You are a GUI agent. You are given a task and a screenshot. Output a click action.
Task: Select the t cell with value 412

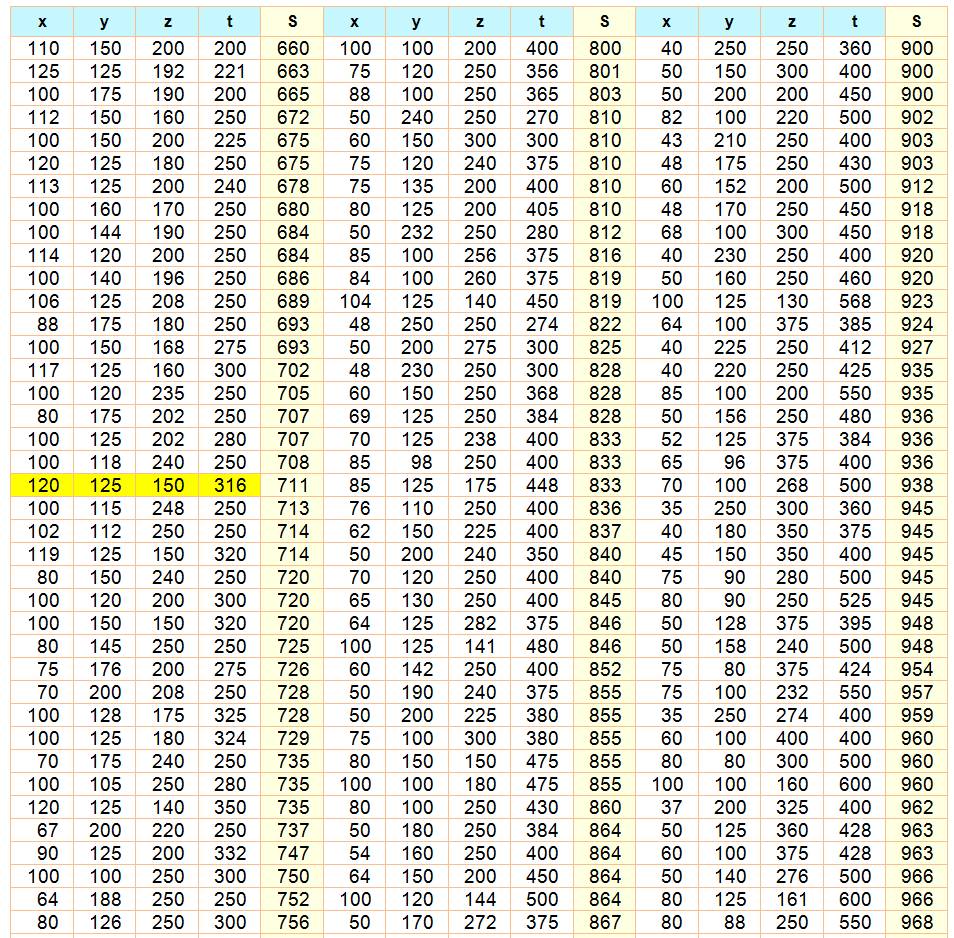pyautogui.click(x=854, y=347)
